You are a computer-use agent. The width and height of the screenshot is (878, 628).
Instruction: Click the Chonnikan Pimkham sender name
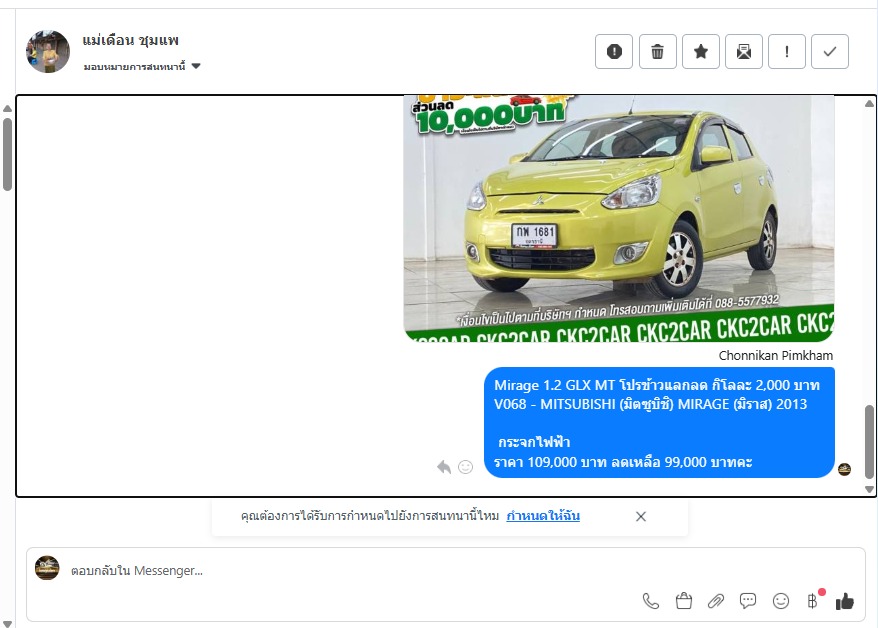point(776,355)
